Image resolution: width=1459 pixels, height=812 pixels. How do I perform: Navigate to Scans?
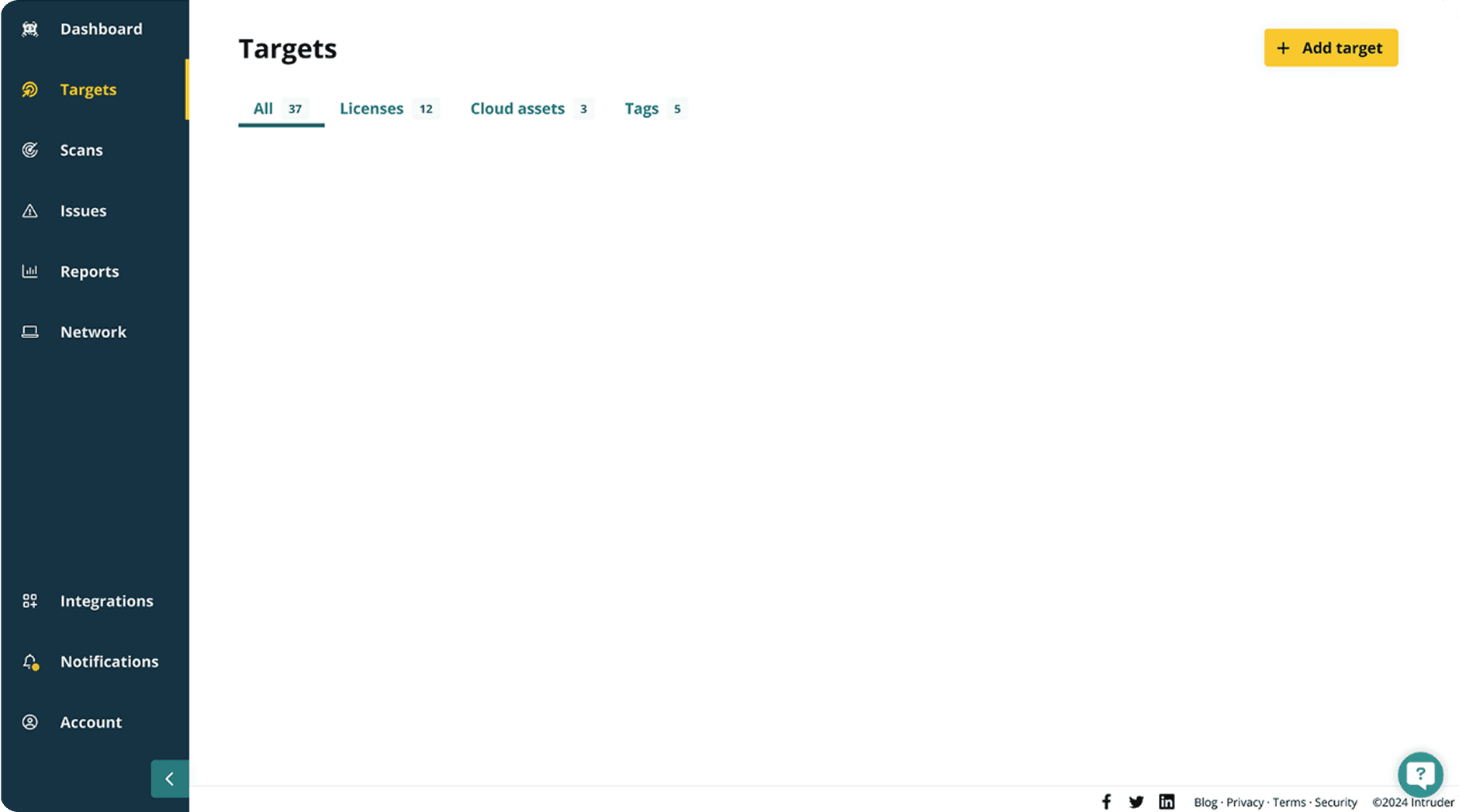[x=81, y=150]
